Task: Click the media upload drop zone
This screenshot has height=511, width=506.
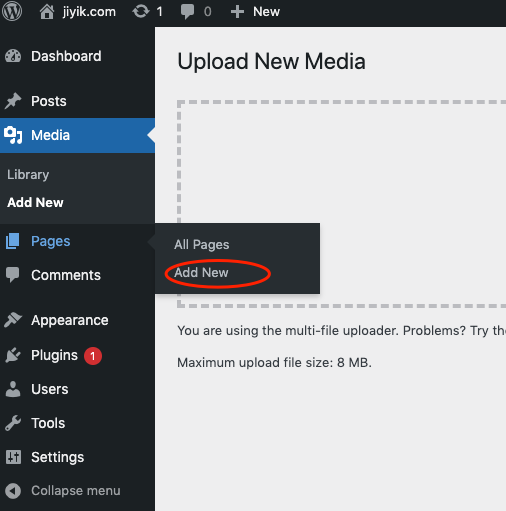Action: (x=341, y=204)
